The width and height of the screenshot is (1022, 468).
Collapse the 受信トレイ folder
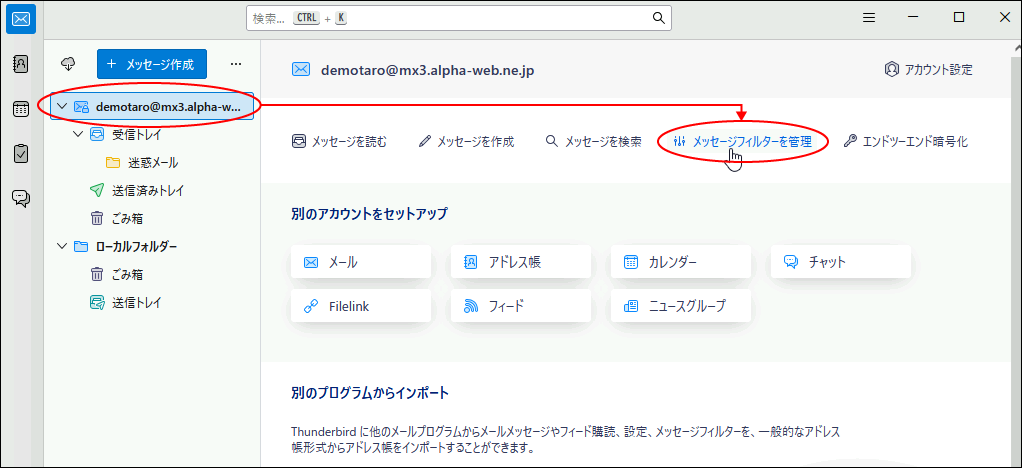(78, 134)
